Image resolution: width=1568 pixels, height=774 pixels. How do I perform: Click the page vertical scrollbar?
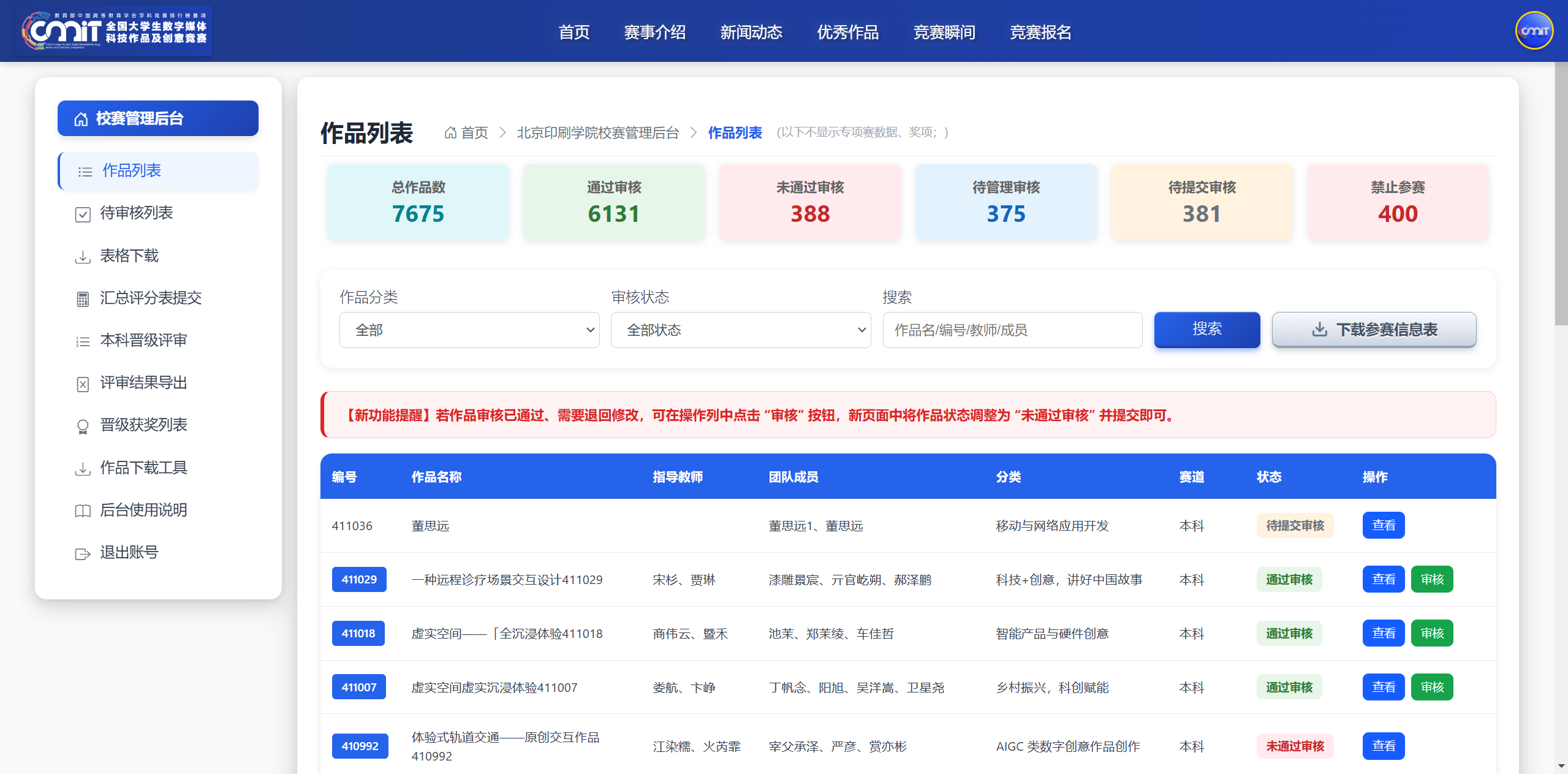click(x=1561, y=193)
